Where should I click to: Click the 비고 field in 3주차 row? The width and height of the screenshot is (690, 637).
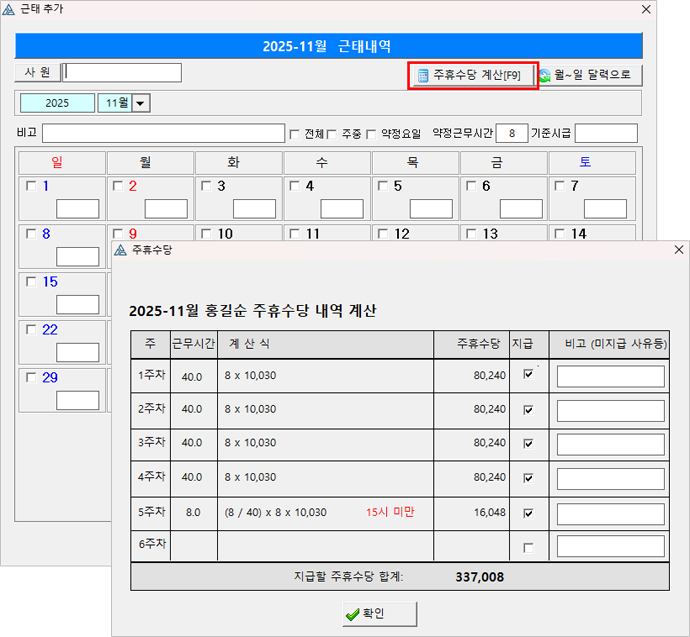611,445
